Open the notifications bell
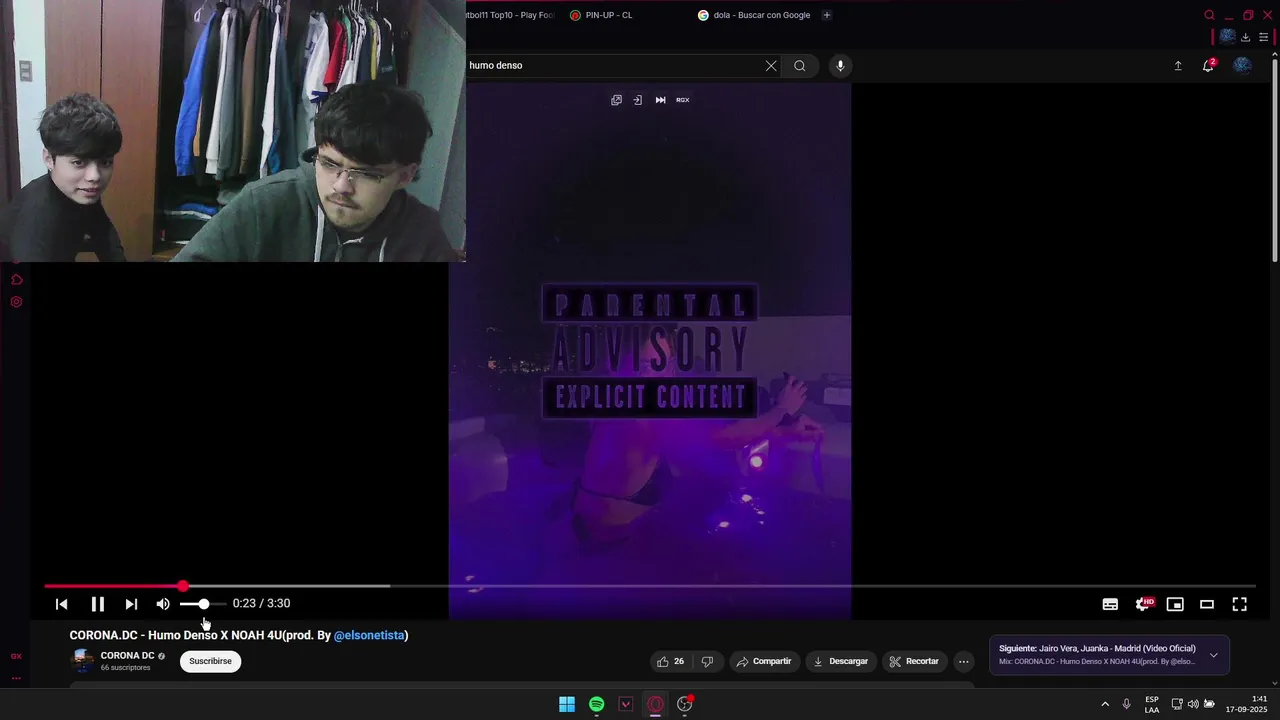1280x720 pixels. (x=1208, y=66)
